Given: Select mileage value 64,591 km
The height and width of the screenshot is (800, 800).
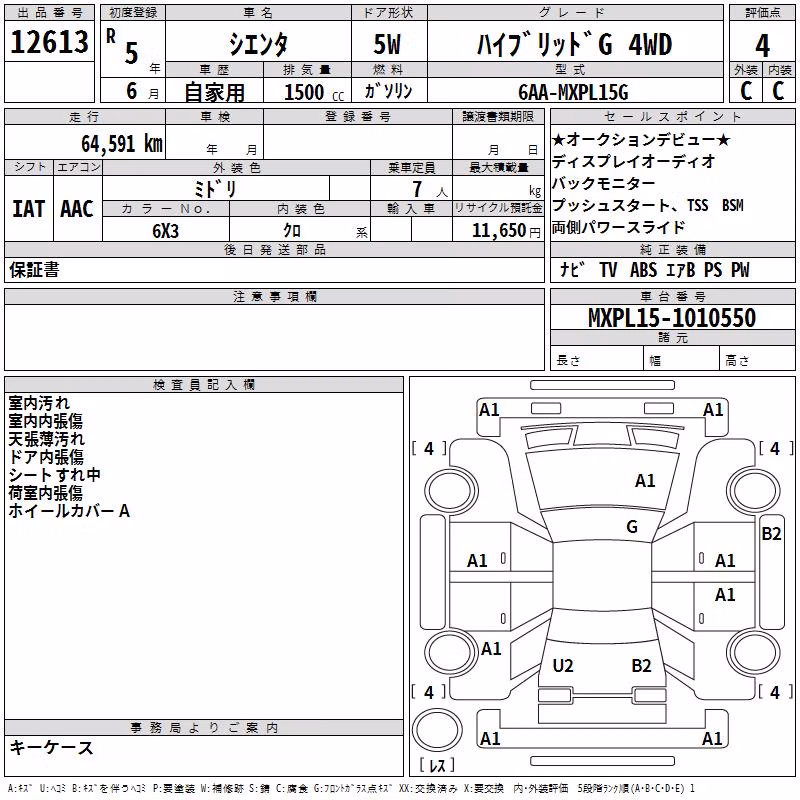Looking at the screenshot, I should pyautogui.click(x=122, y=144).
